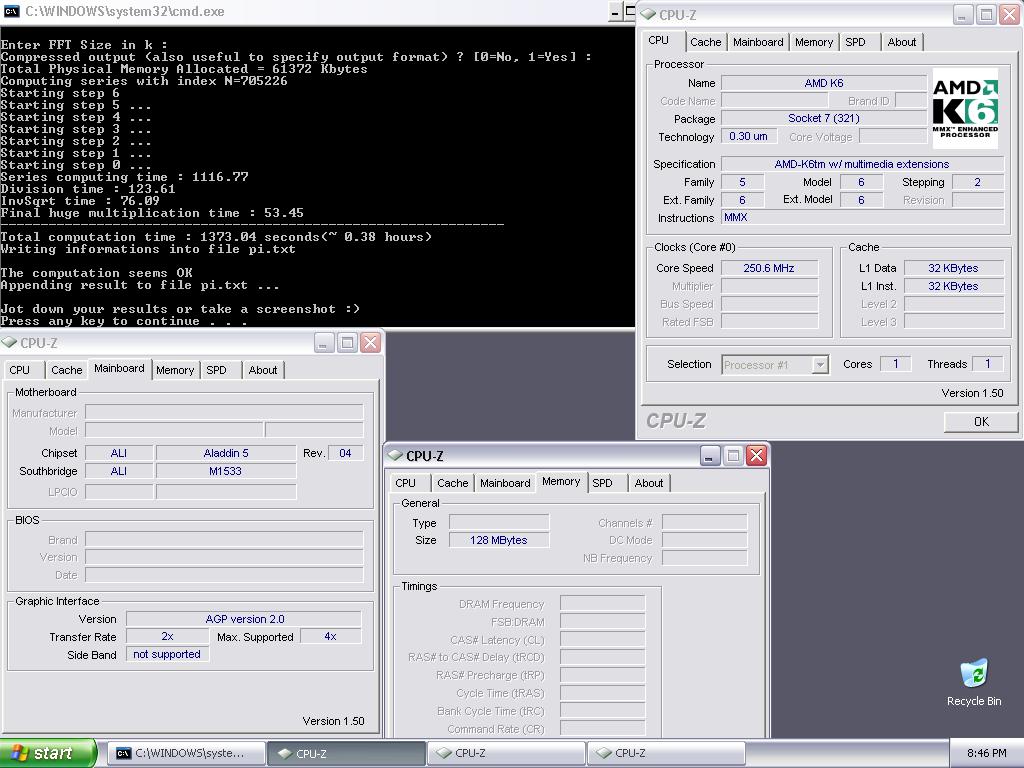Click L1 Inst. cache value 32 KBytes
The image size is (1024, 768).
953,286
